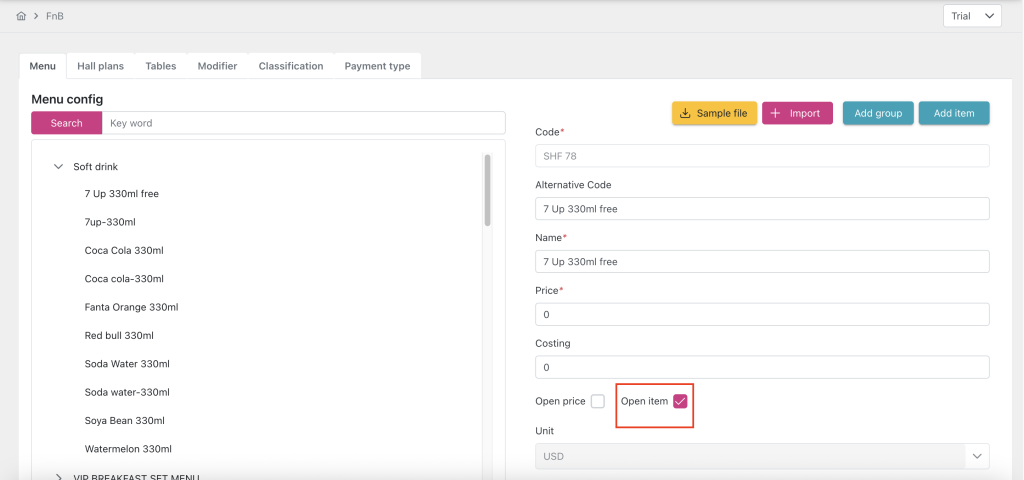Expand the VIP BREAKFAST SET MENU group
This screenshot has height=480, width=1024.
pyautogui.click(x=58, y=477)
